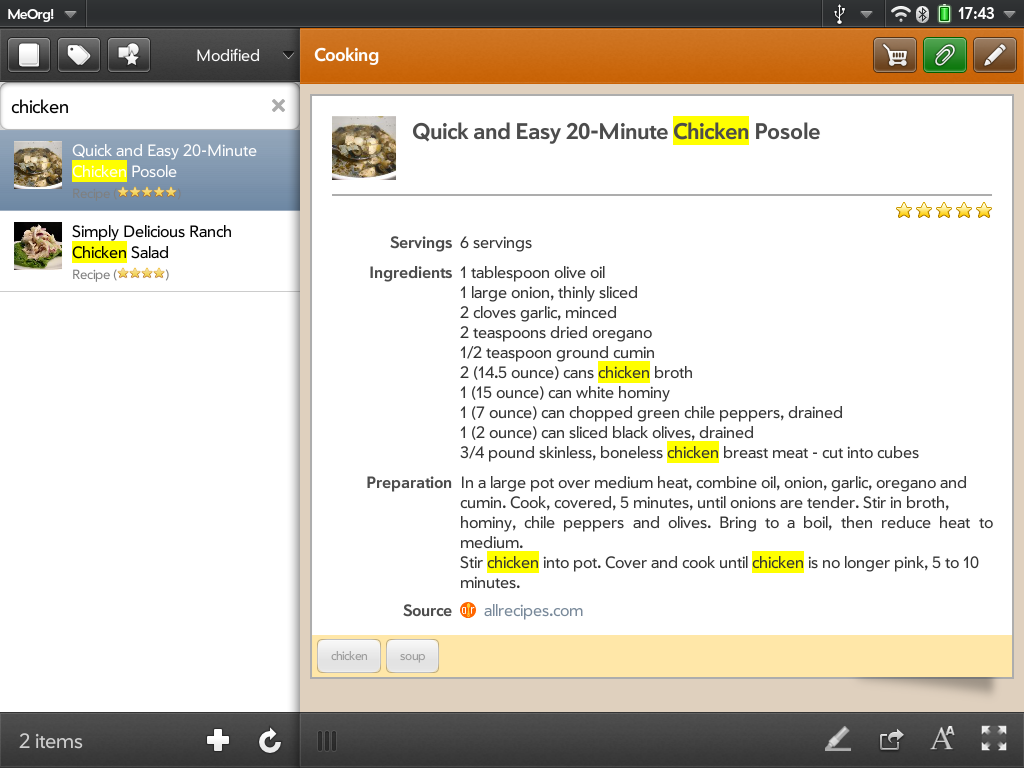Add ingredients to shopping cart
Viewport: 1024px width, 768px height.
pos(895,56)
